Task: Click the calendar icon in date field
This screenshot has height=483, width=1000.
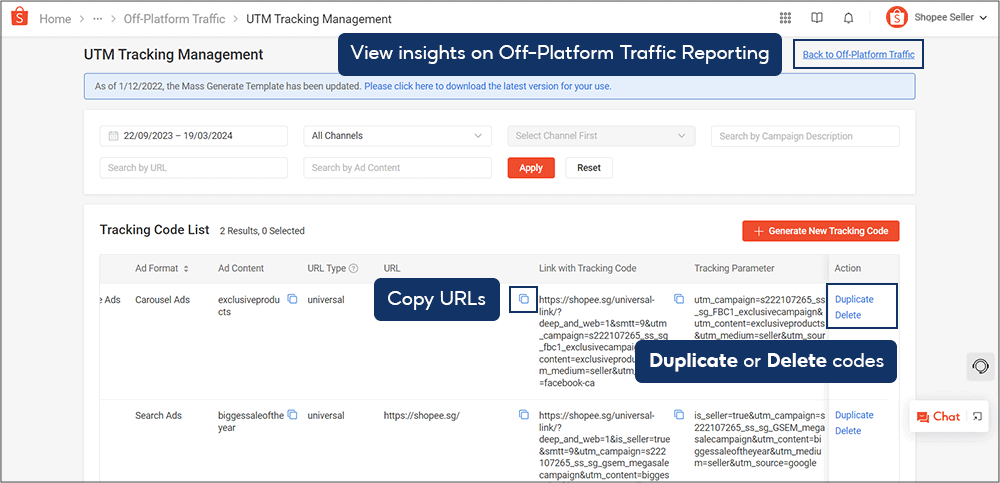Action: tap(114, 136)
